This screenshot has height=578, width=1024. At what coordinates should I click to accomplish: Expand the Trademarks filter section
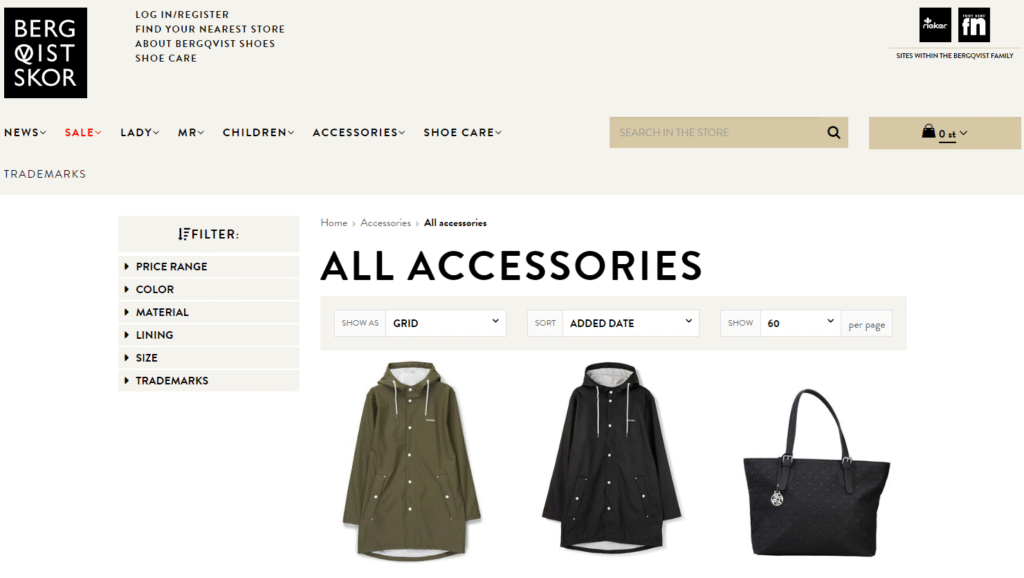click(209, 381)
